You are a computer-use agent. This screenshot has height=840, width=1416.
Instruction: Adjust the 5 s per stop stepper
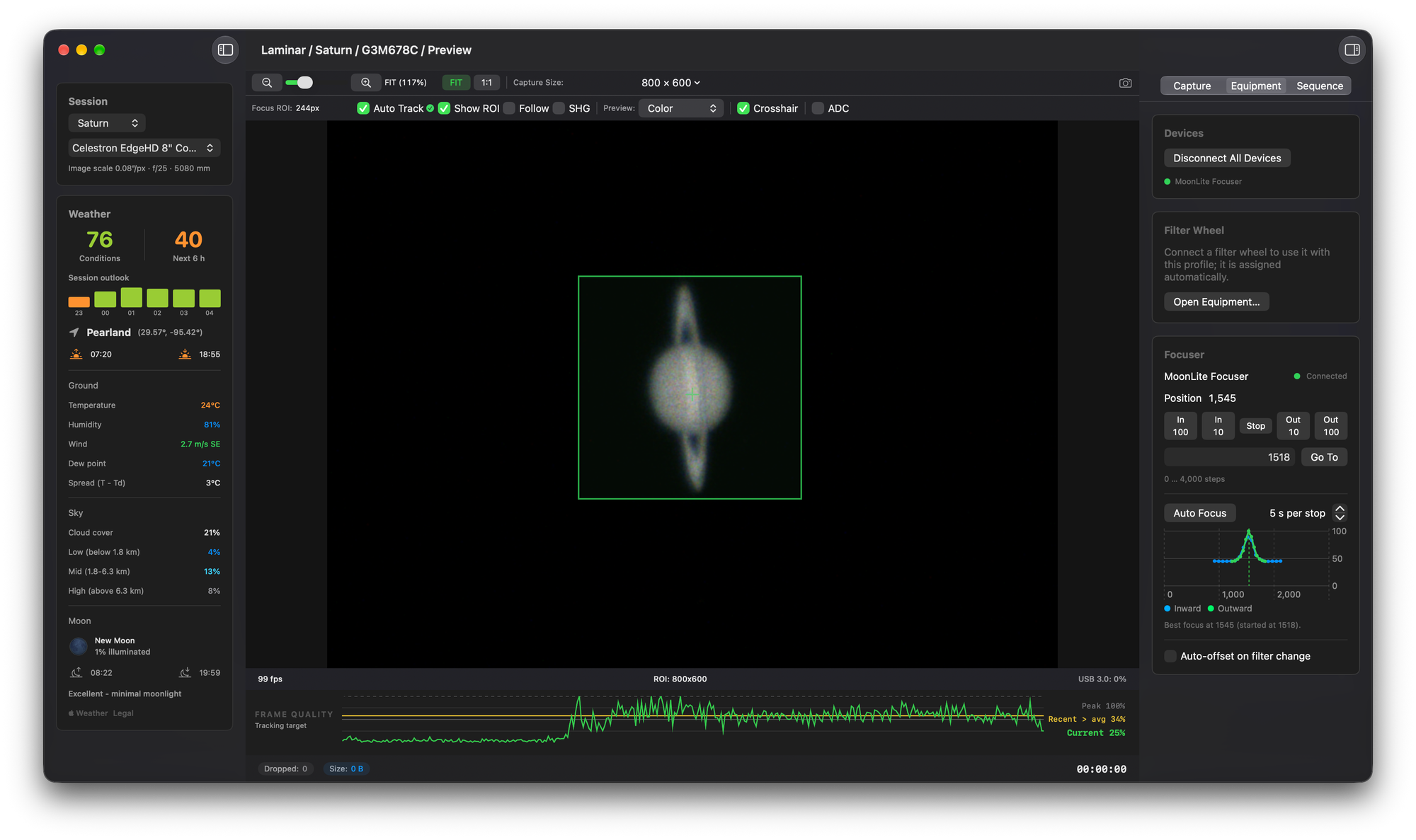(x=1340, y=513)
